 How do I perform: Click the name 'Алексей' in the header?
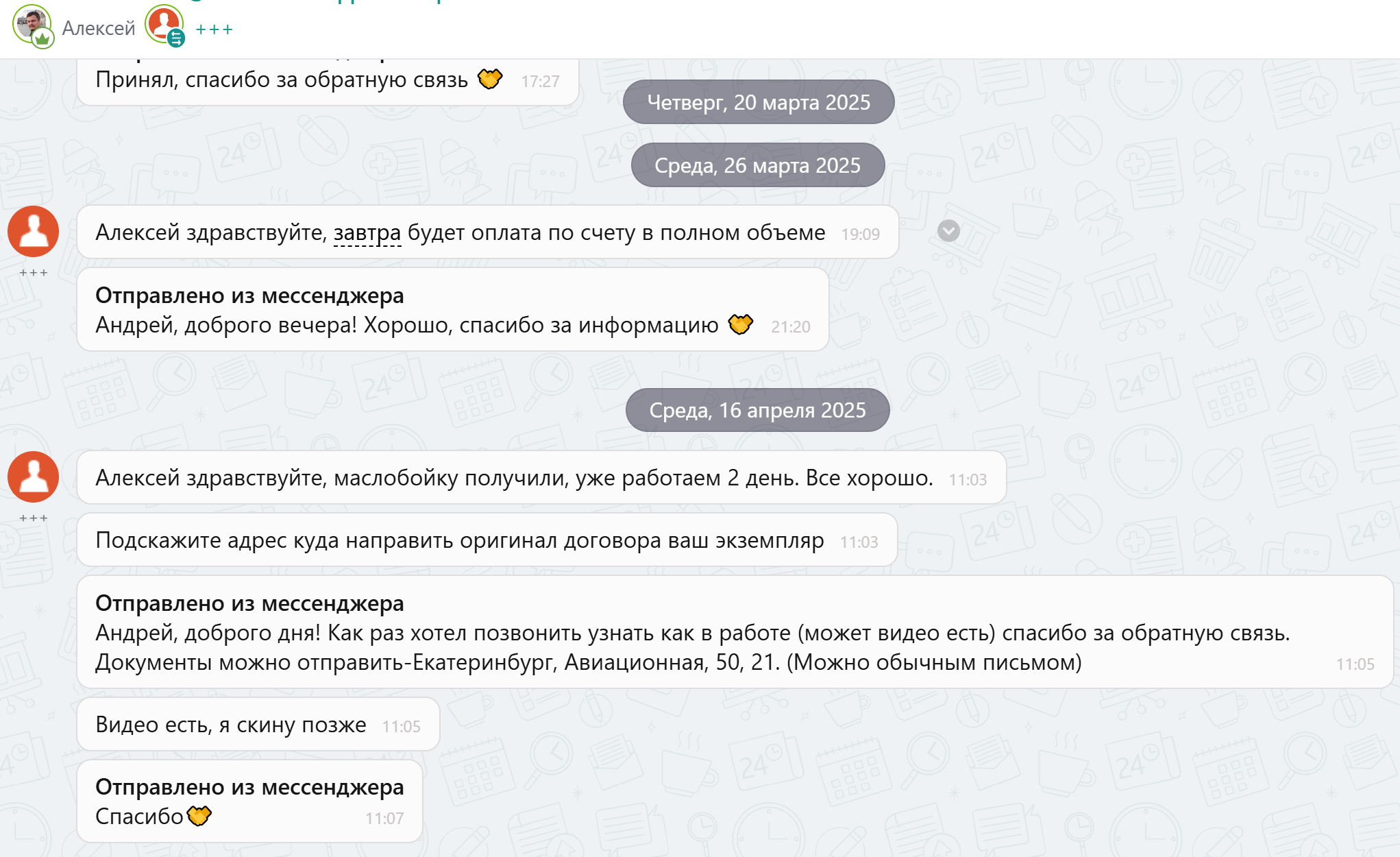[99, 28]
